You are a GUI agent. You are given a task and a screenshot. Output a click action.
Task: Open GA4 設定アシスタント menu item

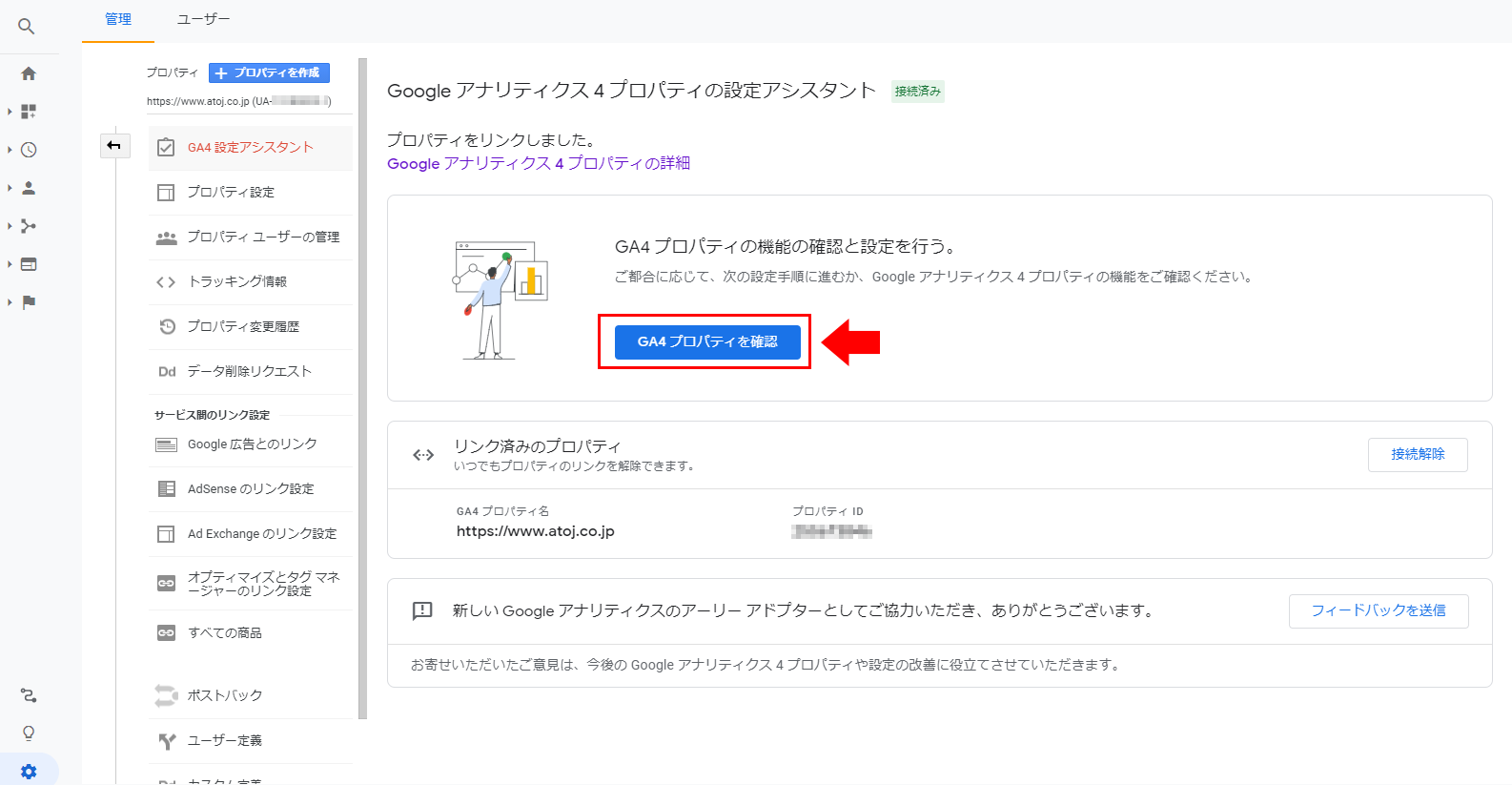click(251, 148)
